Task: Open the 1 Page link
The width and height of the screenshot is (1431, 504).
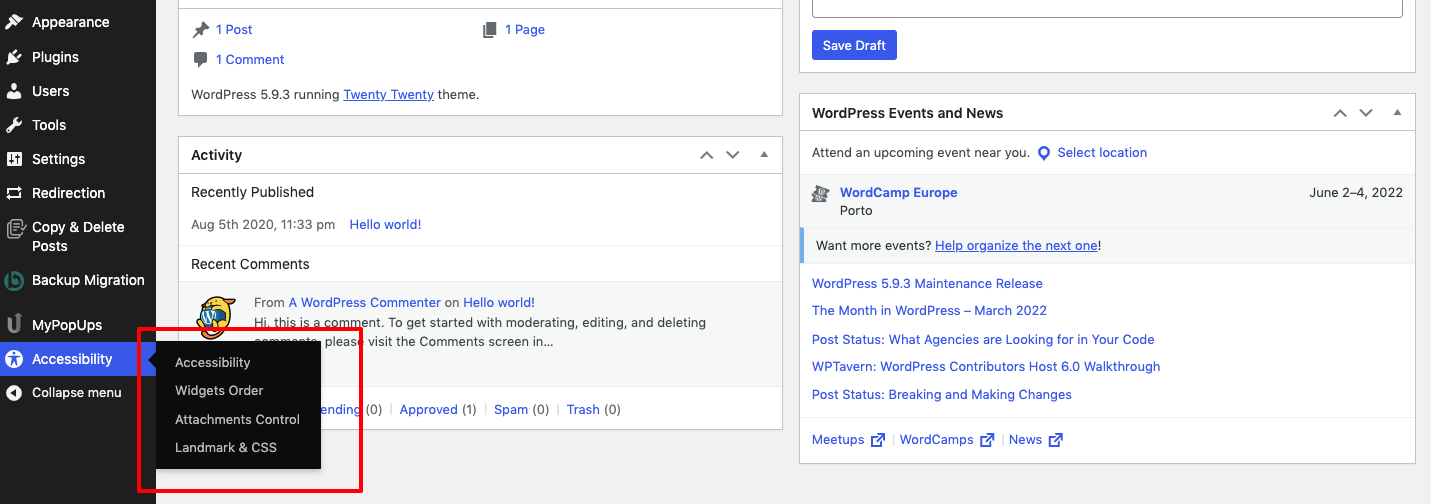Action: 525,30
